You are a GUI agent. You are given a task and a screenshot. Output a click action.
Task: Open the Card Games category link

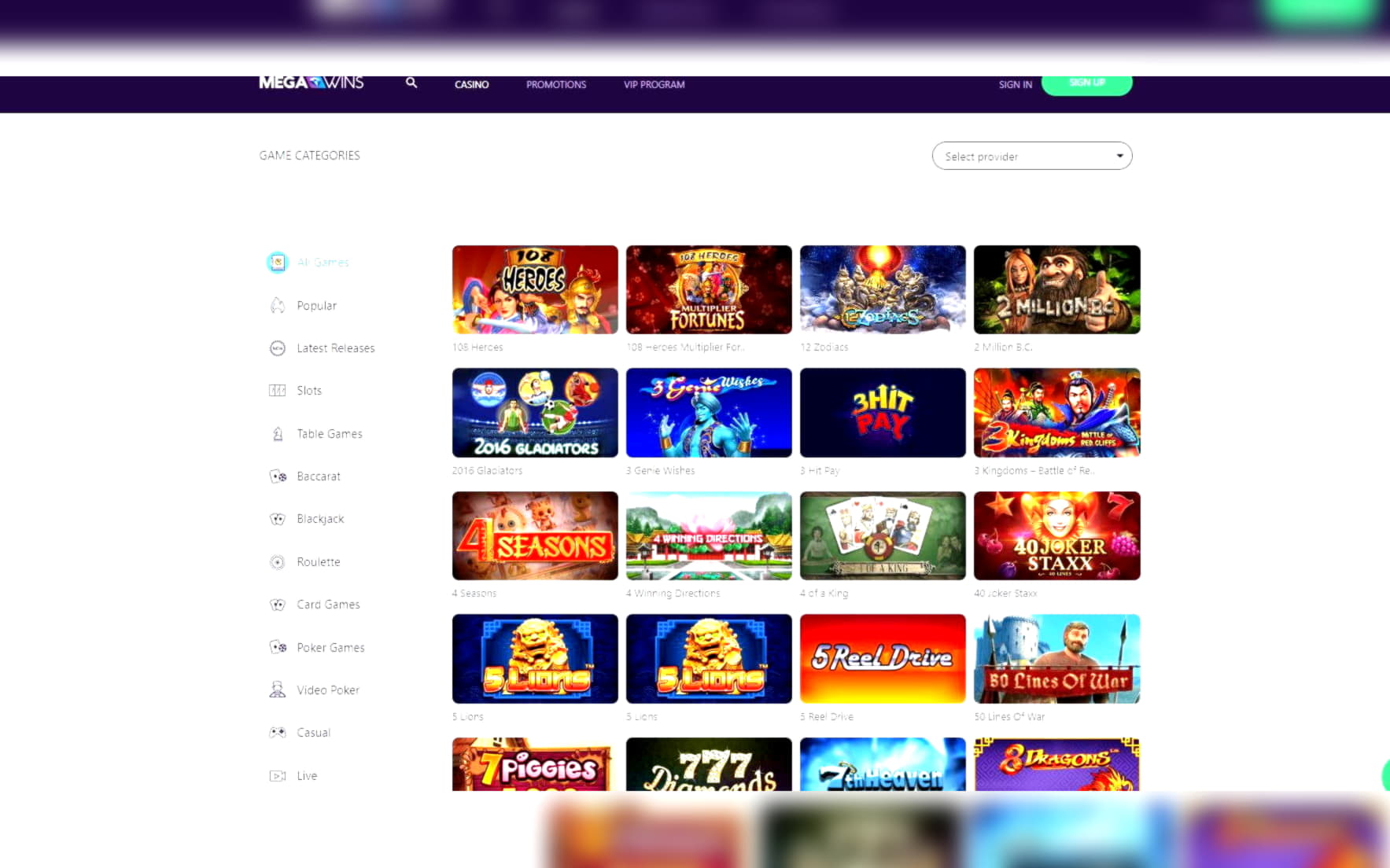pyautogui.click(x=328, y=605)
